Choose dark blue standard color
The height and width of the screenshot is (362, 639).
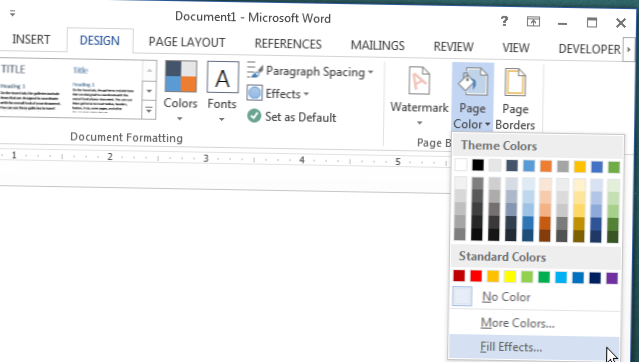(x=595, y=278)
